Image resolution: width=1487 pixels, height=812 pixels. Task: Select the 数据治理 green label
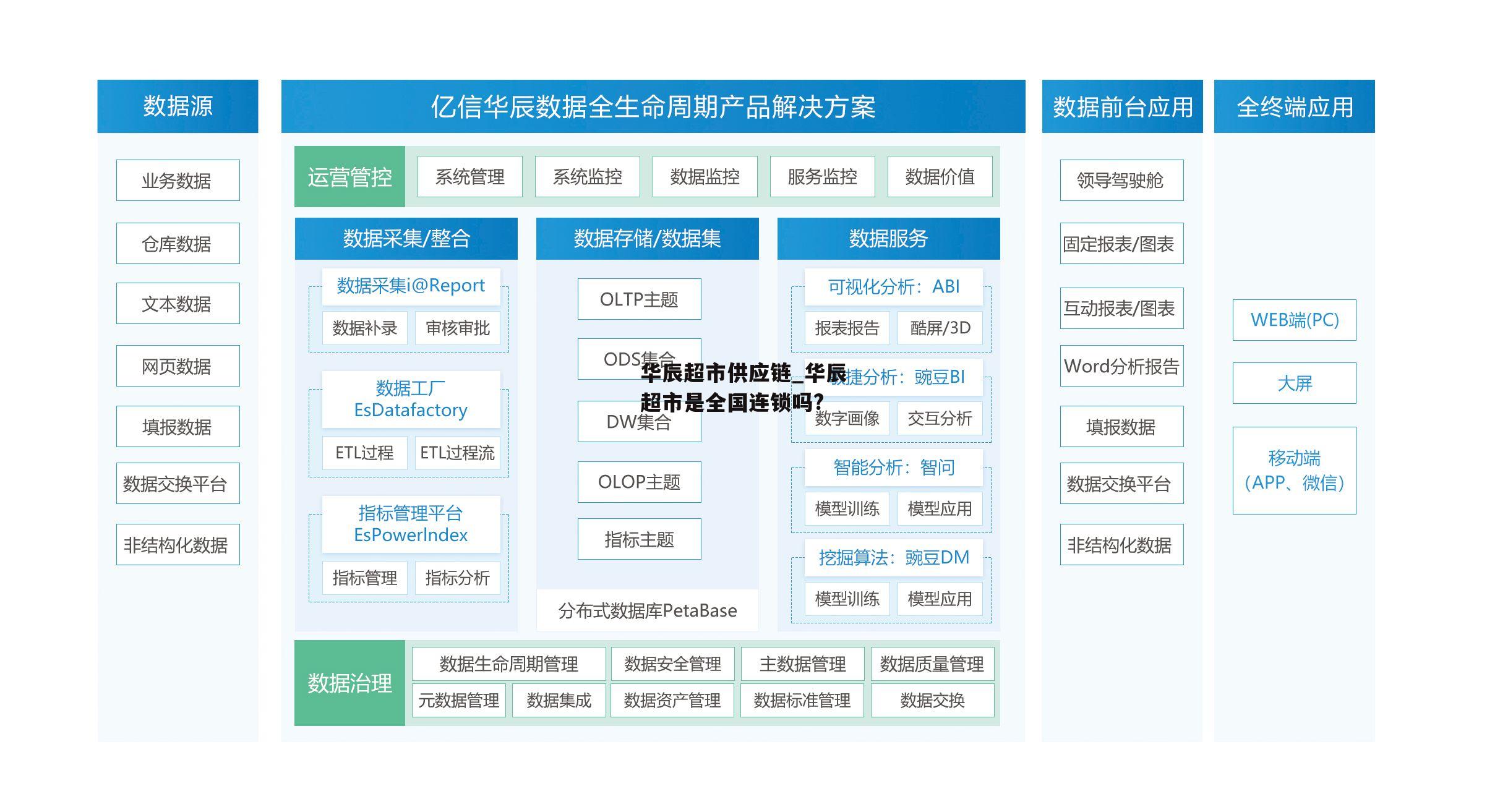pyautogui.click(x=350, y=683)
